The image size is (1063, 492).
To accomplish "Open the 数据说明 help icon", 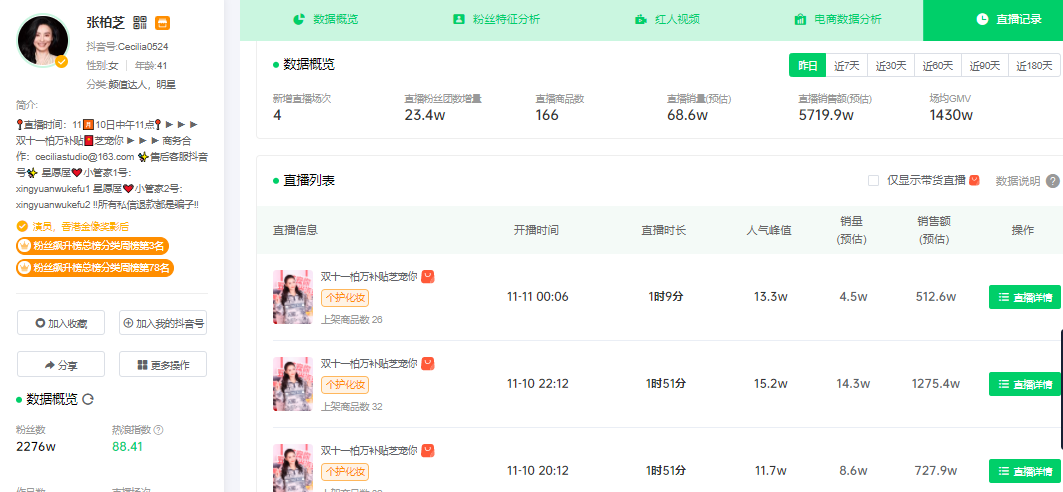I will point(1052,181).
